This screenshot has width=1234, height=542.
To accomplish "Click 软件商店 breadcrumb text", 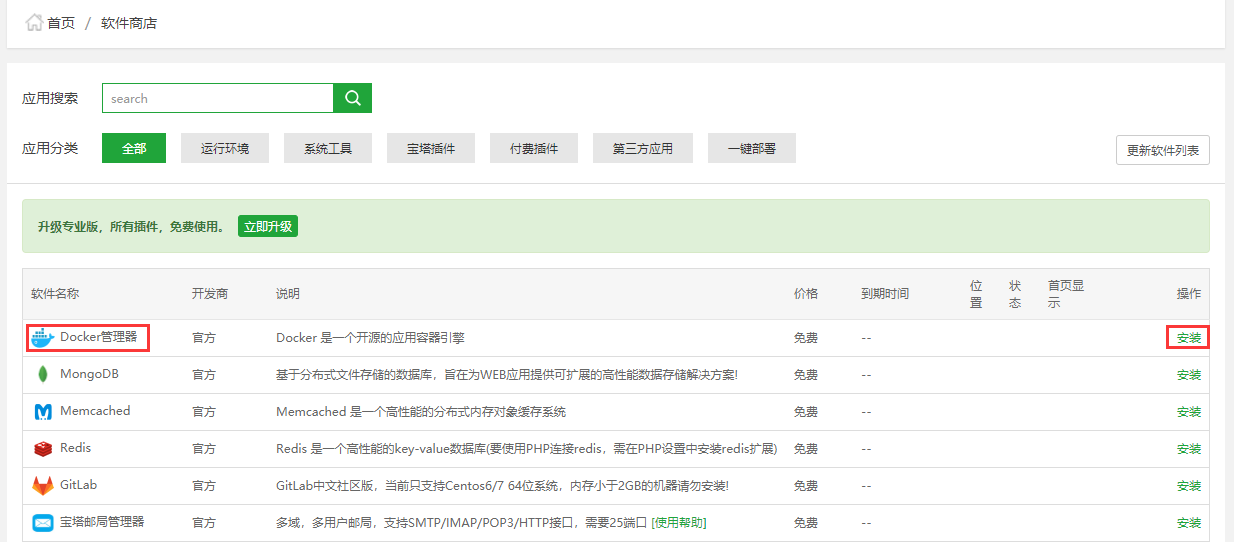I will (x=129, y=23).
